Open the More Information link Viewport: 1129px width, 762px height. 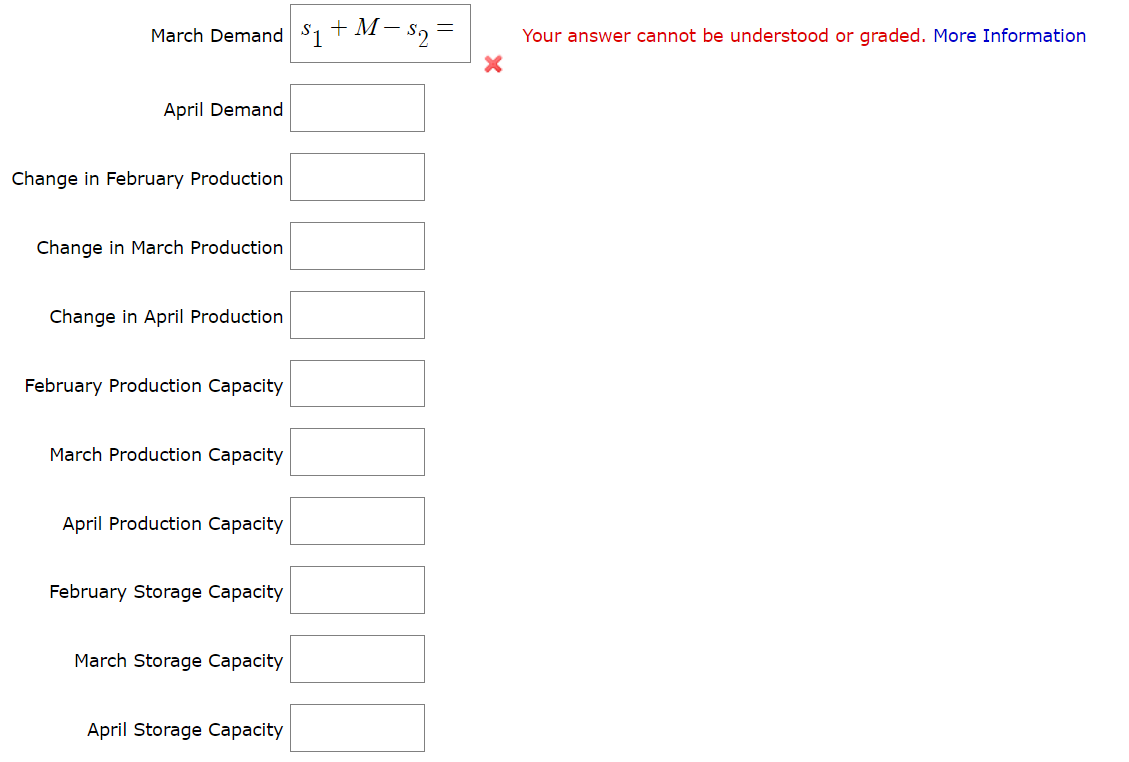tap(1009, 35)
